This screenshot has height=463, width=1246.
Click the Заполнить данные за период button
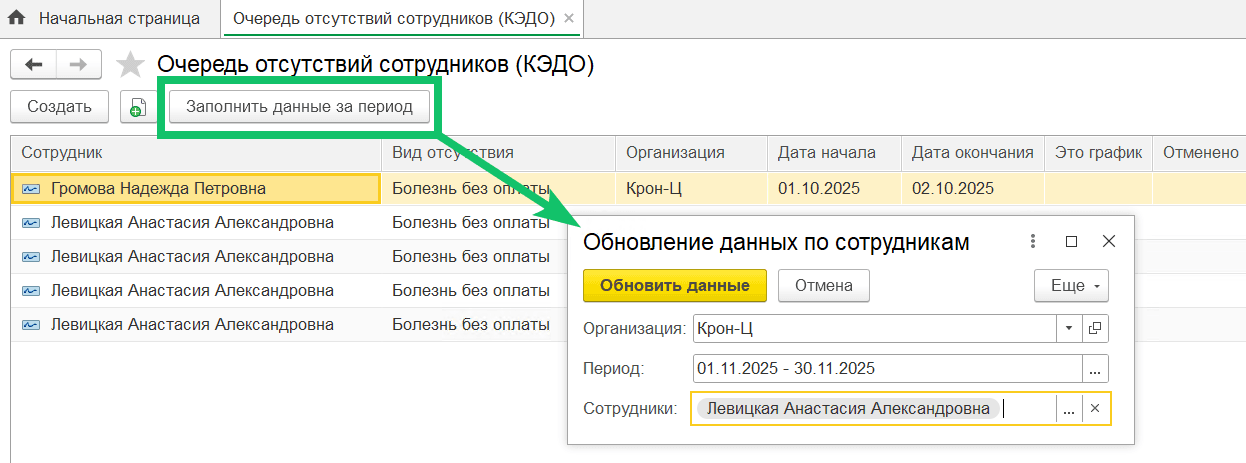[x=299, y=107]
